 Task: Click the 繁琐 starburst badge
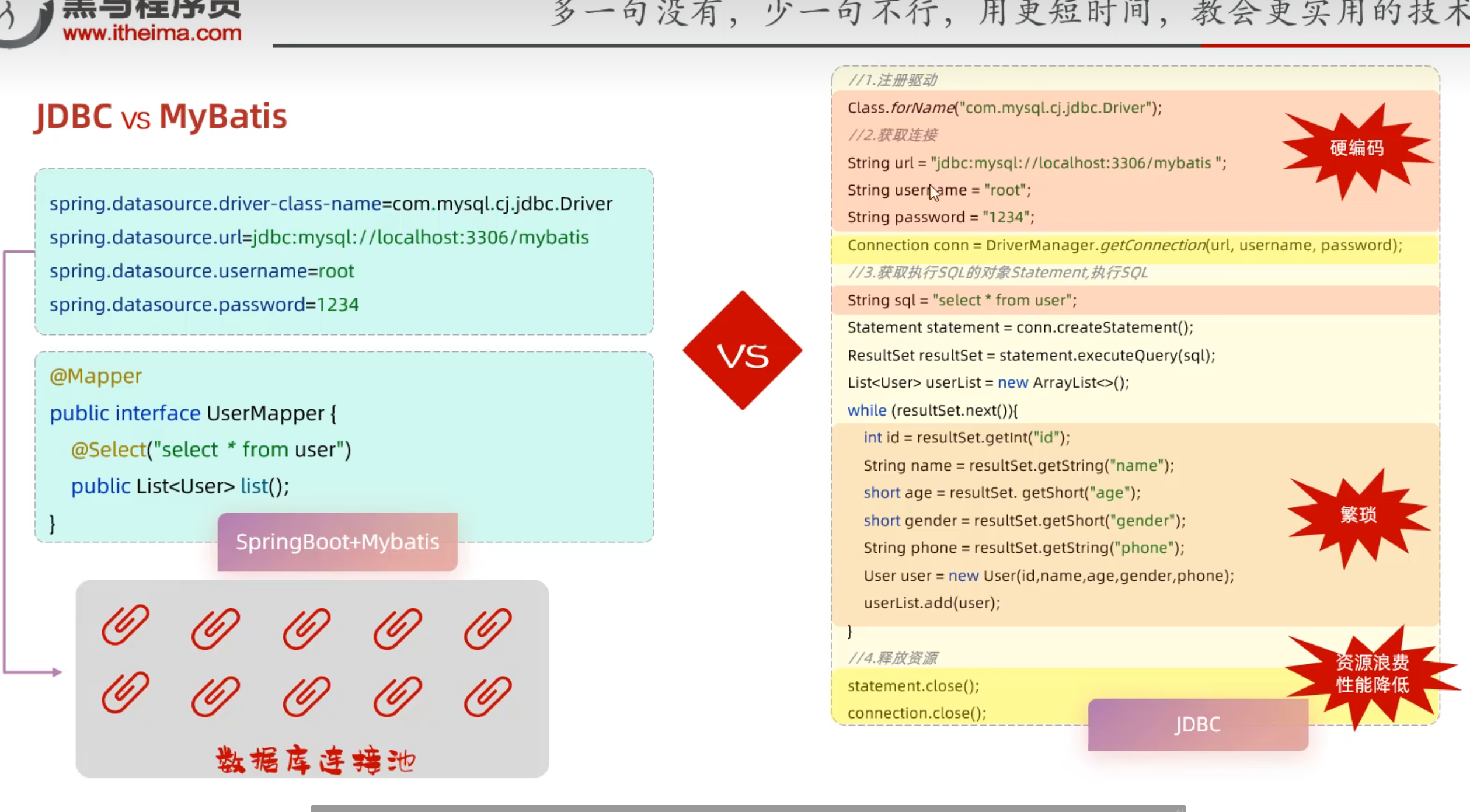coord(1358,517)
